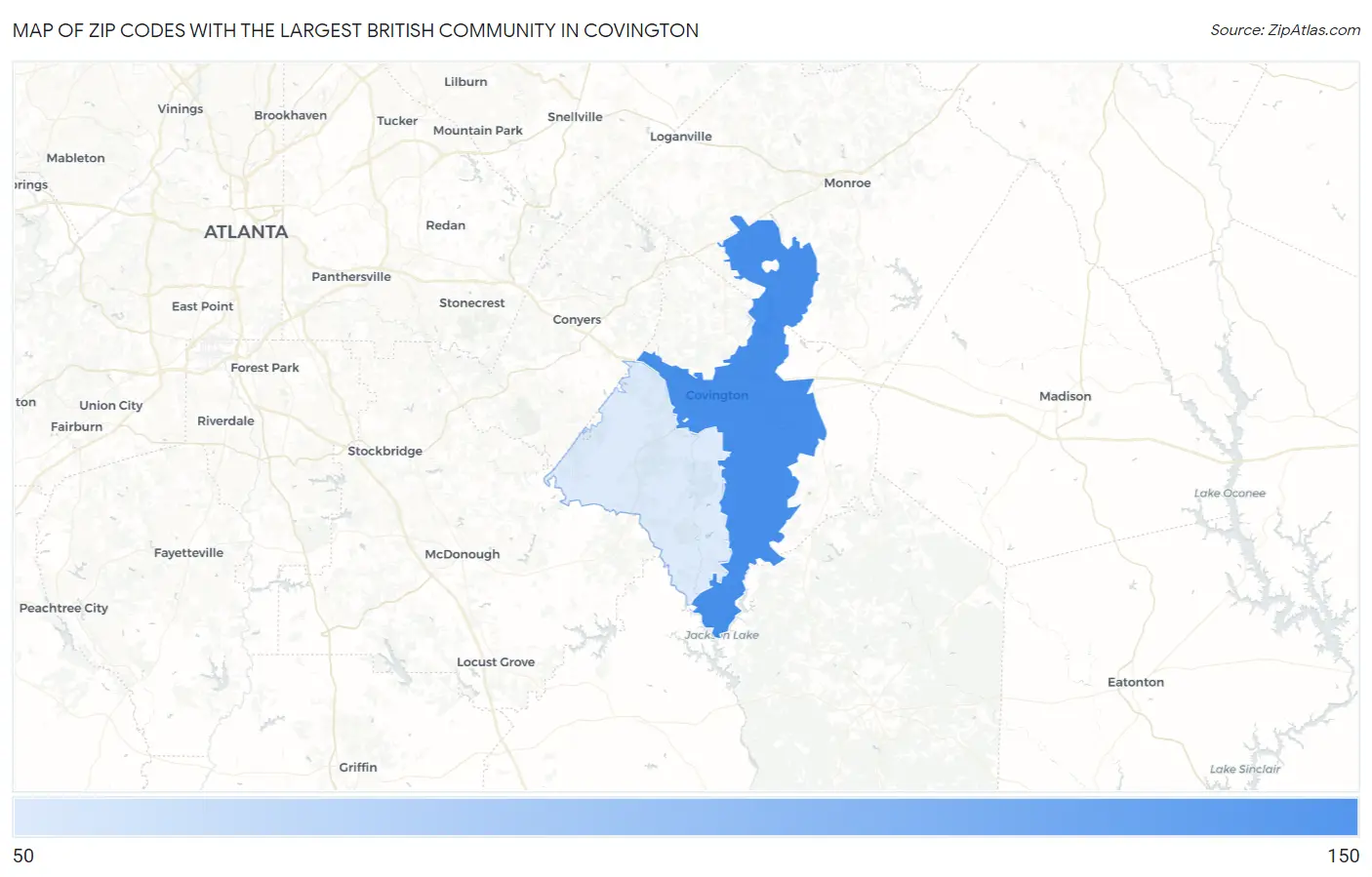
Task: Click the Covington city label
Action: coord(717,395)
